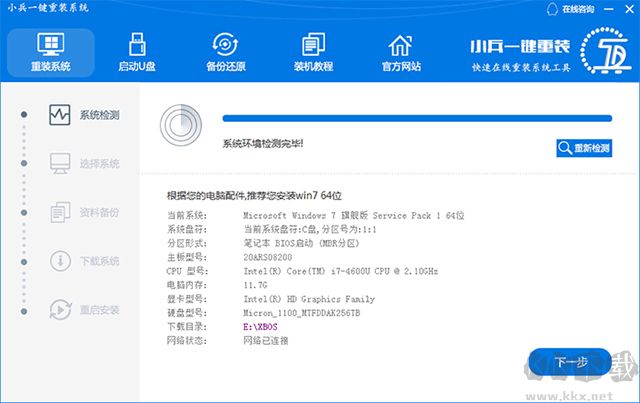This screenshot has width=640, height=403.
Task: Click the 在线咨询 headset icon
Action: pos(552,9)
